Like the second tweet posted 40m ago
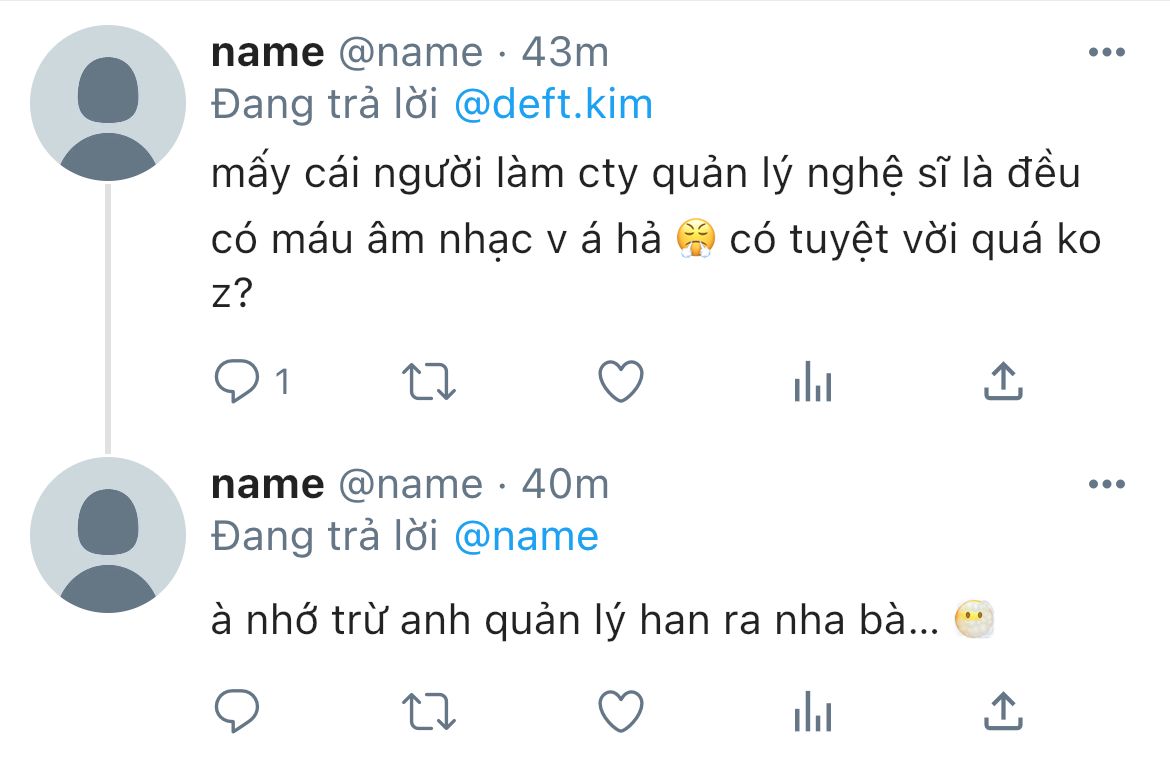Image resolution: width=1170 pixels, height=760 pixels. coord(621,711)
